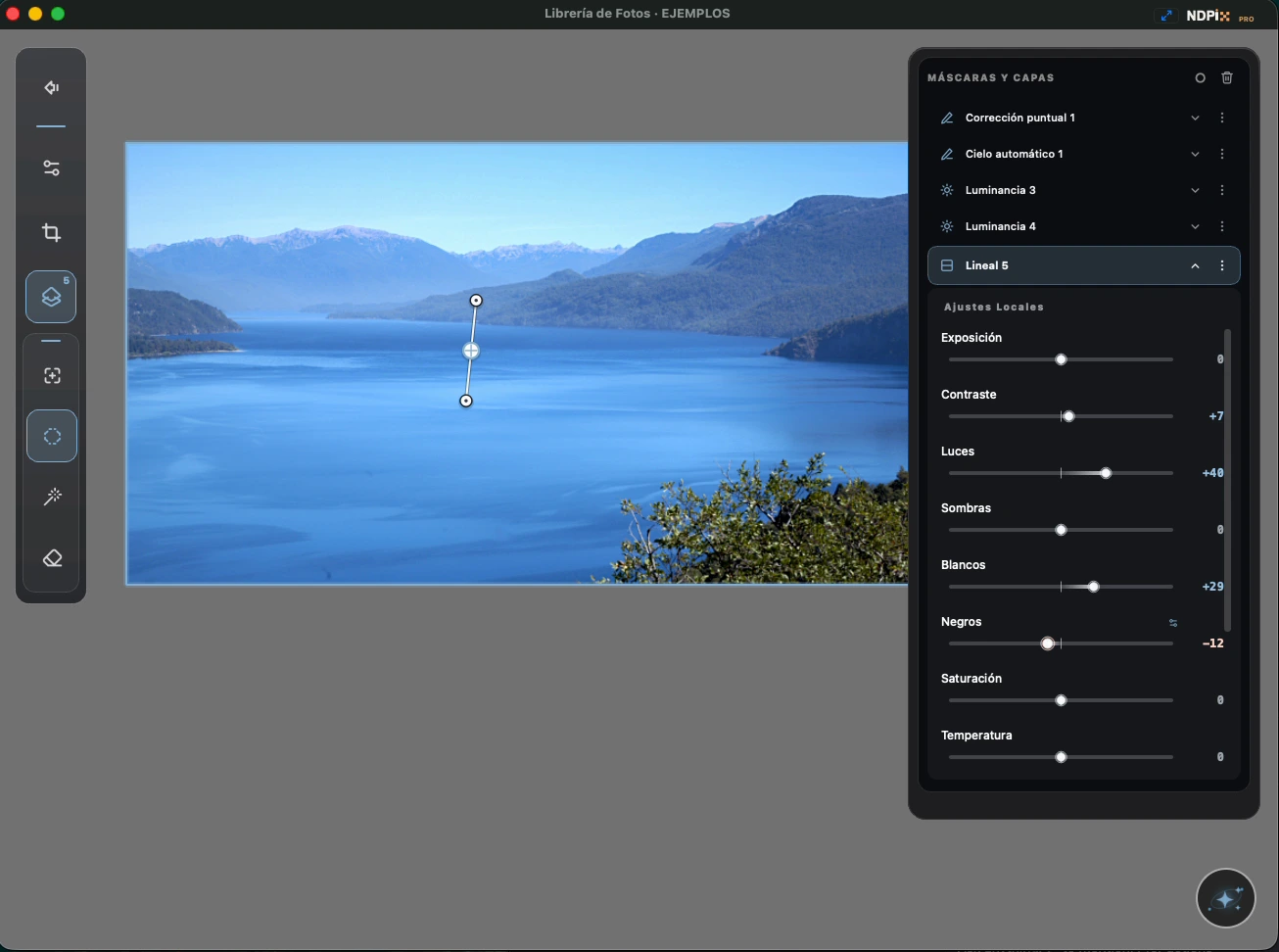Screen dimensions: 1279x952
Task: Click the circle icon in Máscaras y Capas header
Action: pos(1200,77)
